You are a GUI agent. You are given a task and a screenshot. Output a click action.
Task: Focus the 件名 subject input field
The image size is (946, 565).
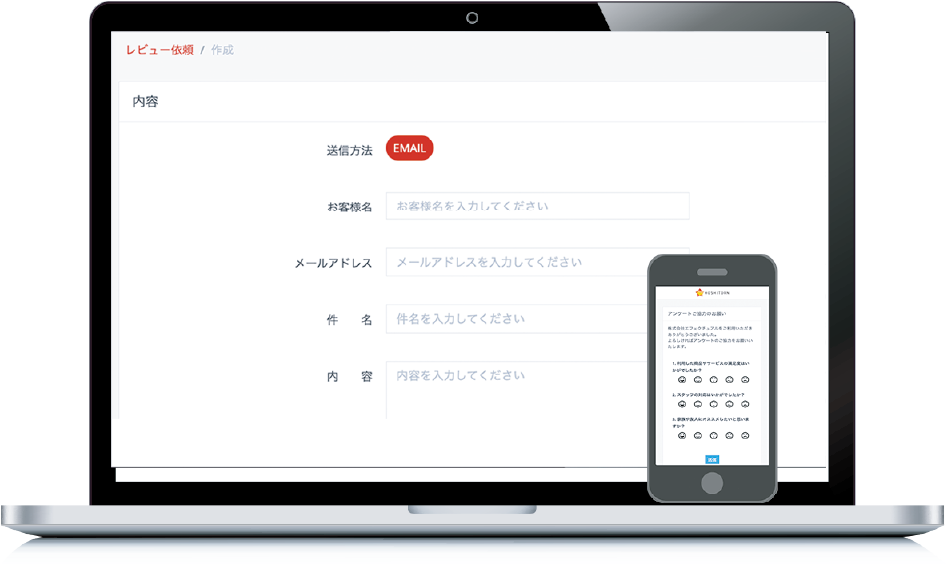tap(516, 319)
